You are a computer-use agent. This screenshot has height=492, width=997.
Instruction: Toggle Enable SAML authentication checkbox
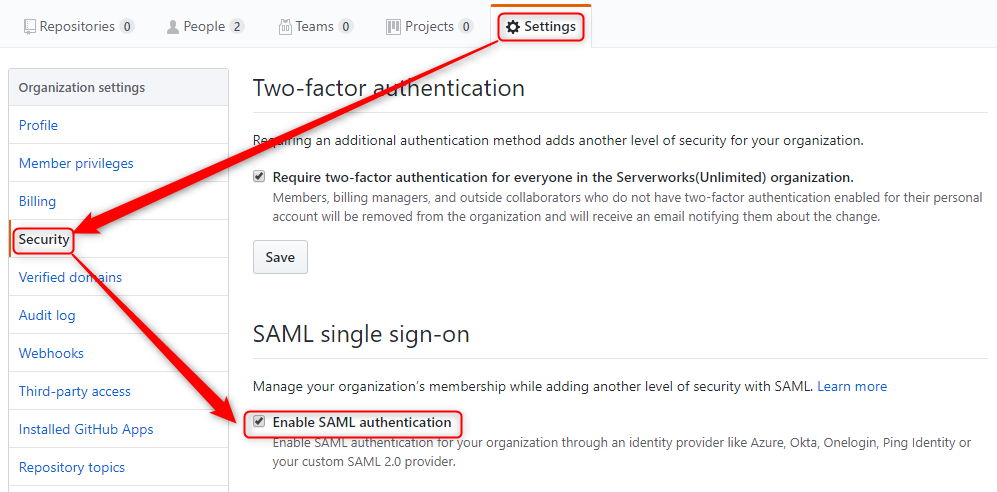pos(259,421)
